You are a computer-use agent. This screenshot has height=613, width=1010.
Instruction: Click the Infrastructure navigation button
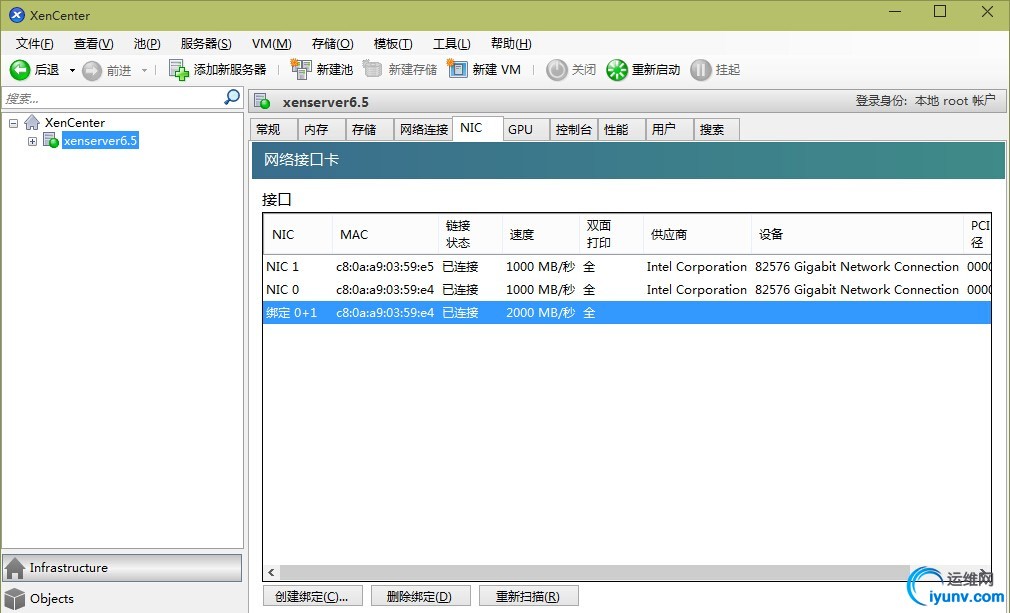pos(122,568)
